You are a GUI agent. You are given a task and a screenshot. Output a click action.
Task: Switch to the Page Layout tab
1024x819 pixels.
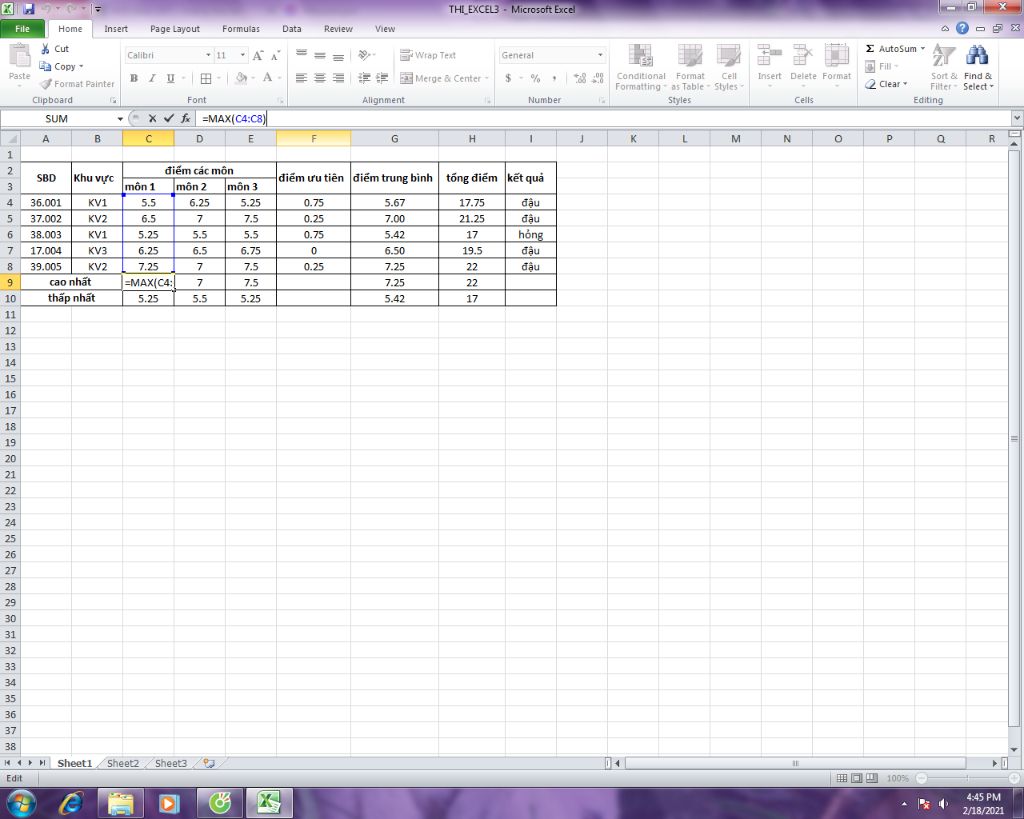(175, 29)
